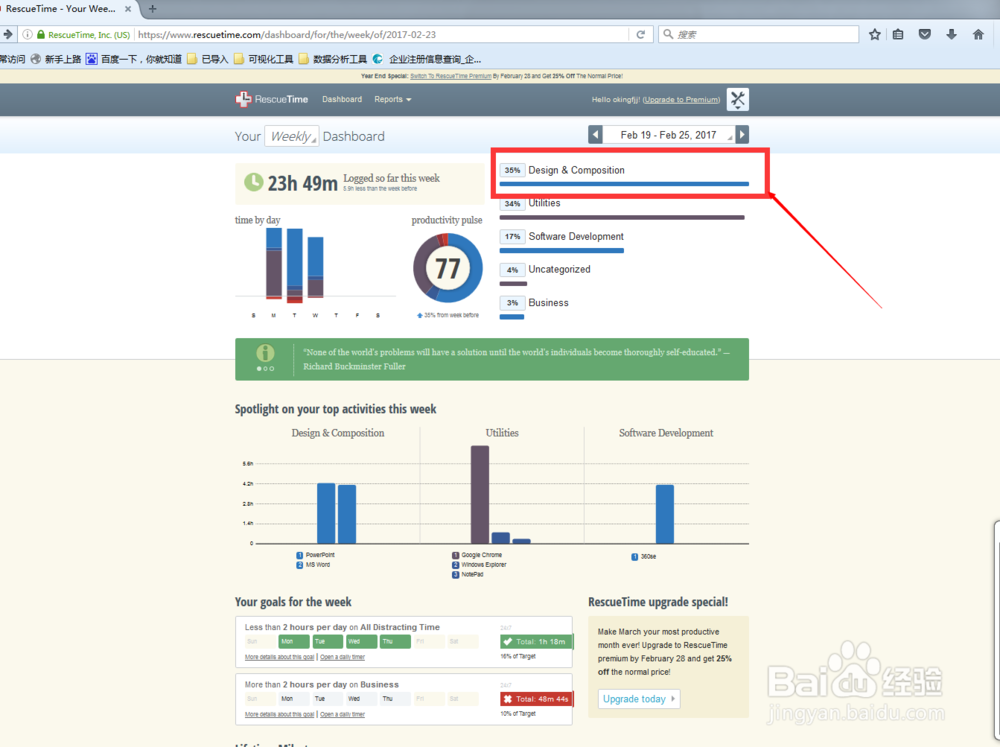Click the Baidu paw bookmark icon

click(92, 59)
